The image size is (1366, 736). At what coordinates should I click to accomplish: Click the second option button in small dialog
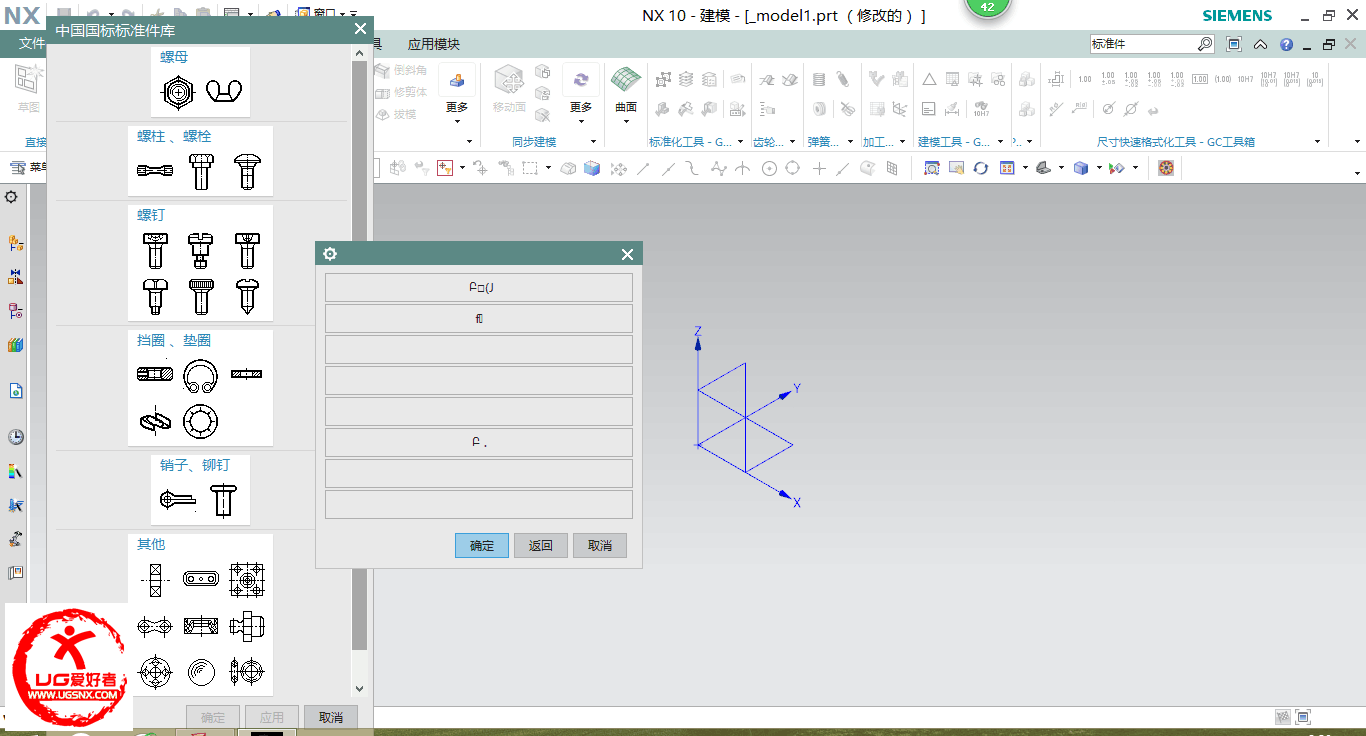point(479,319)
